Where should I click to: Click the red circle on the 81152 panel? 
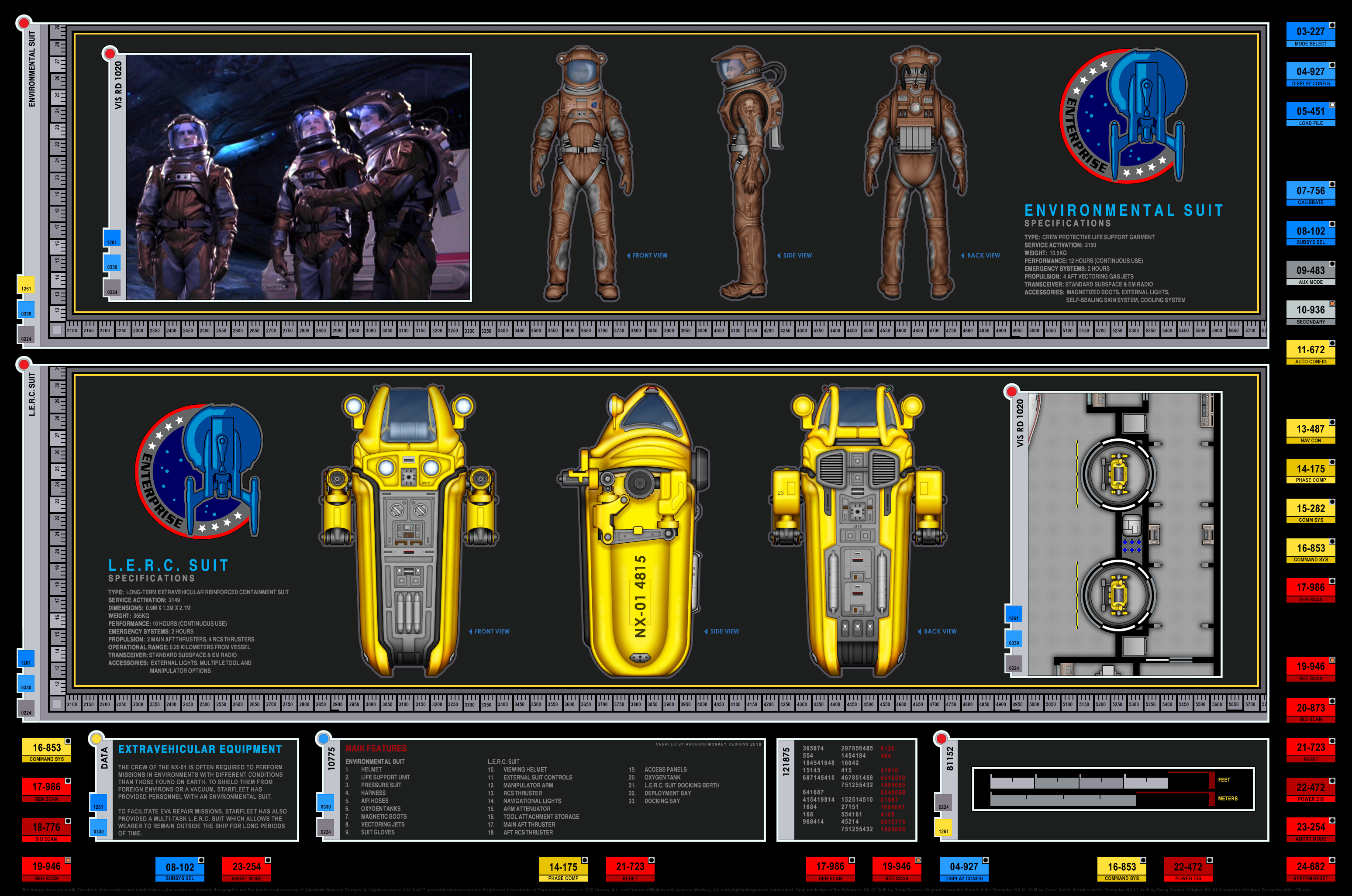click(941, 738)
